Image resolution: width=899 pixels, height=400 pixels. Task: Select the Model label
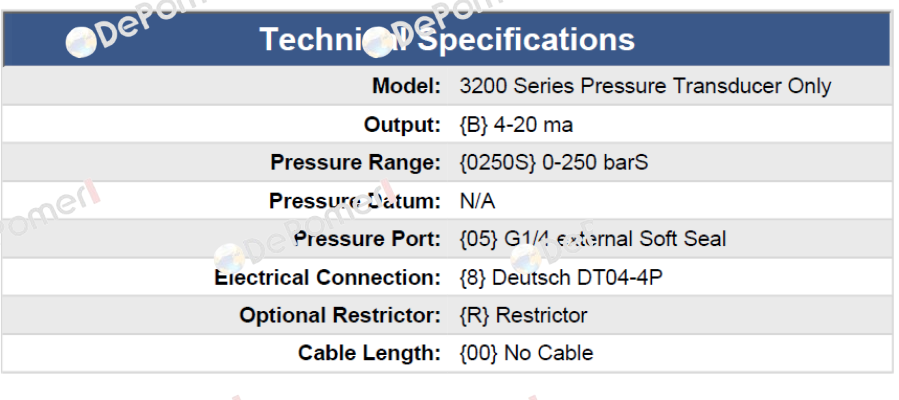tap(406, 87)
